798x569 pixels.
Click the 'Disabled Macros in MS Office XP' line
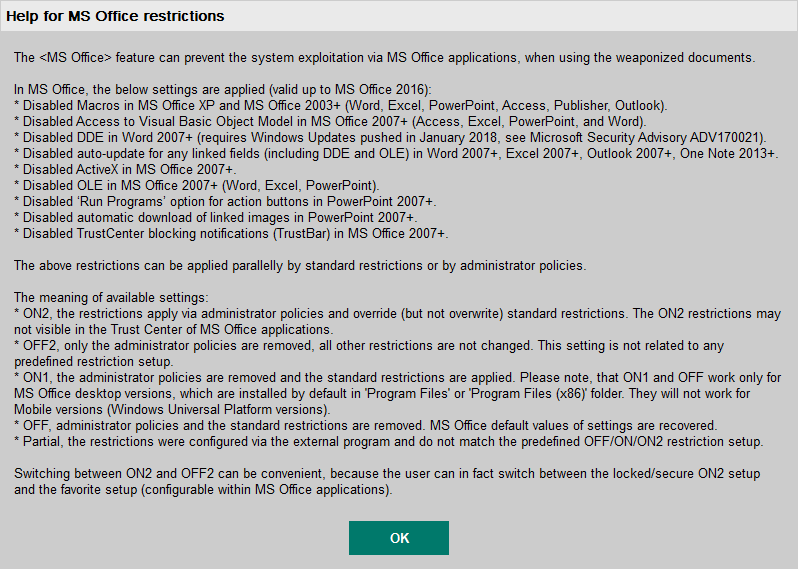pos(340,104)
